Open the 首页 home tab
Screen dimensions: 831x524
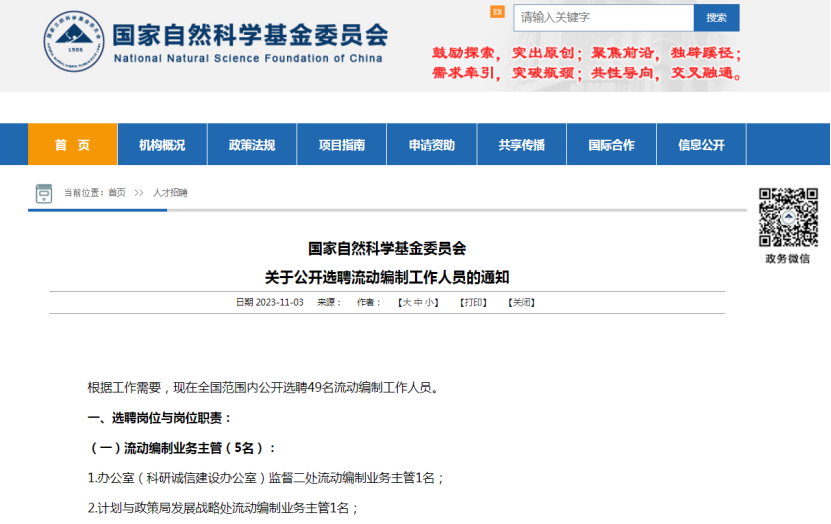coord(72,145)
